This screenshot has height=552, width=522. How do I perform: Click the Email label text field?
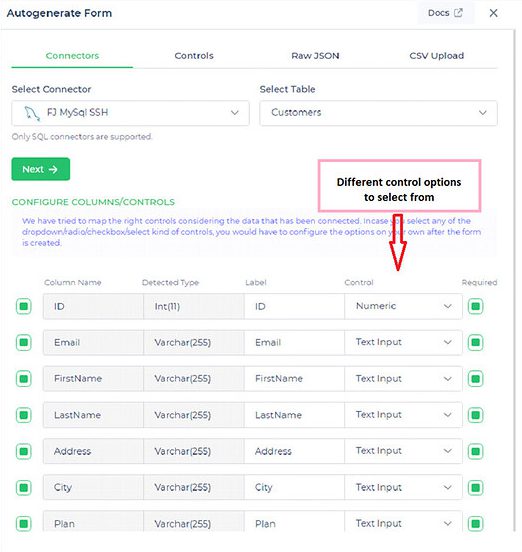294,343
